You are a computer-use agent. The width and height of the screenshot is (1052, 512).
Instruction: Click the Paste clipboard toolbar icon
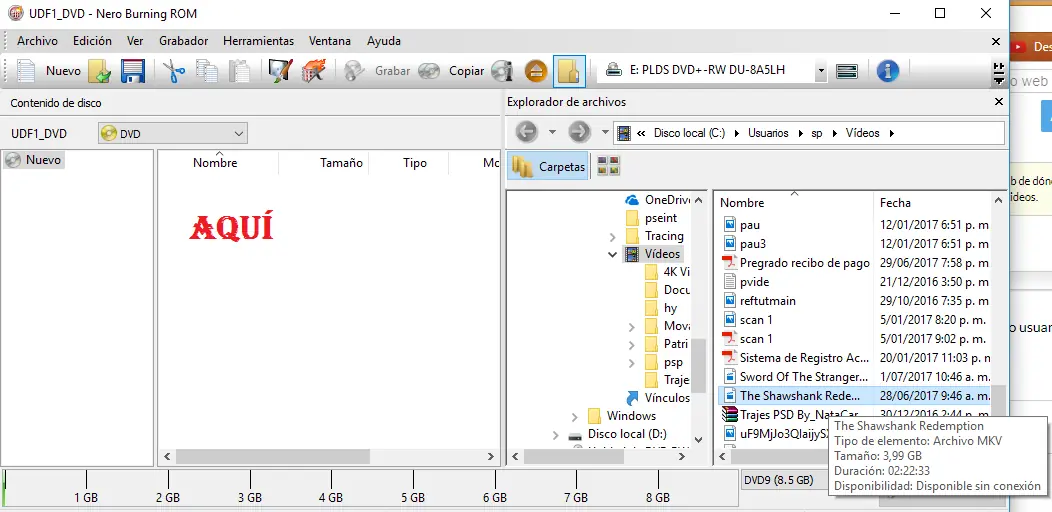click(x=239, y=70)
